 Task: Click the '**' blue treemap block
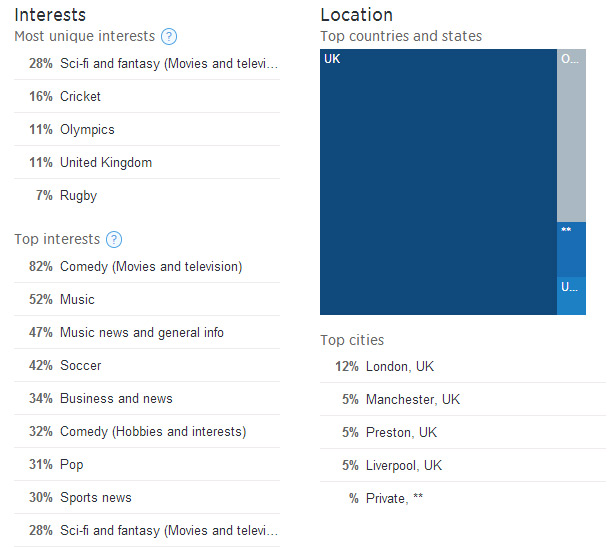click(x=571, y=250)
